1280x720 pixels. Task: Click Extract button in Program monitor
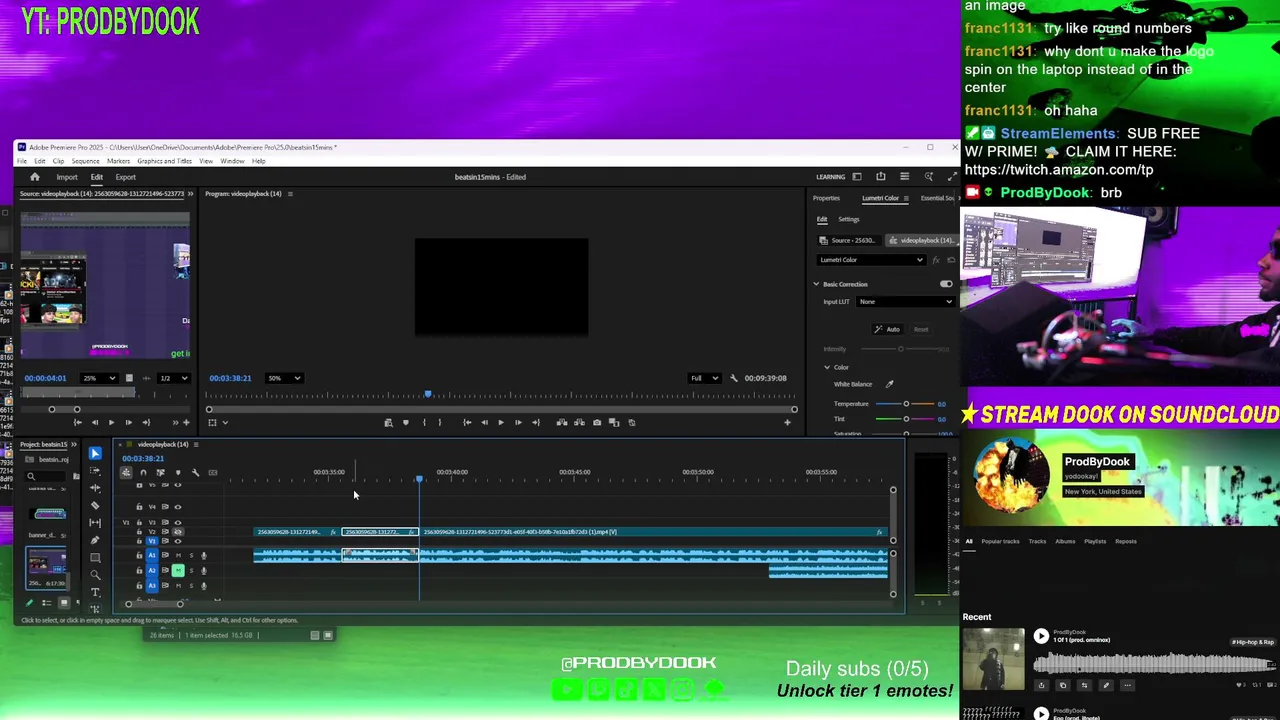coord(579,422)
